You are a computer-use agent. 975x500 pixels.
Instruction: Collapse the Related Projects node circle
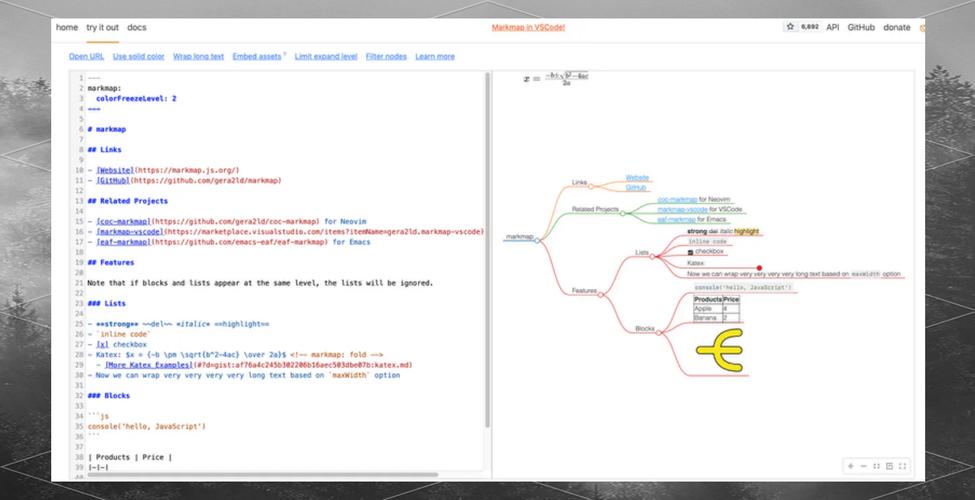(x=622, y=213)
